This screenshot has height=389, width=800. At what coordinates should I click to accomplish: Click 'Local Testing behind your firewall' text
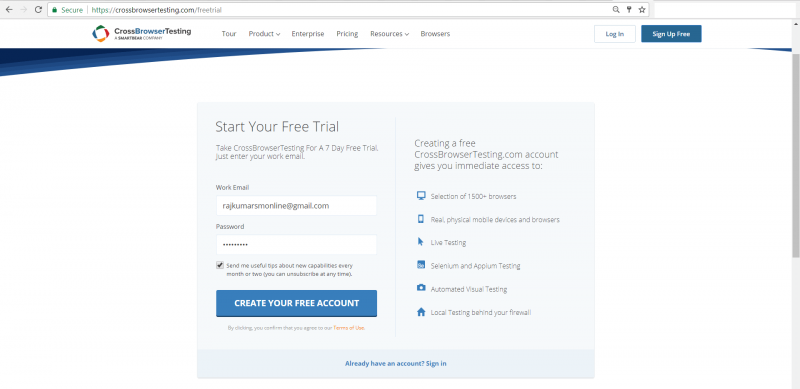pos(481,312)
